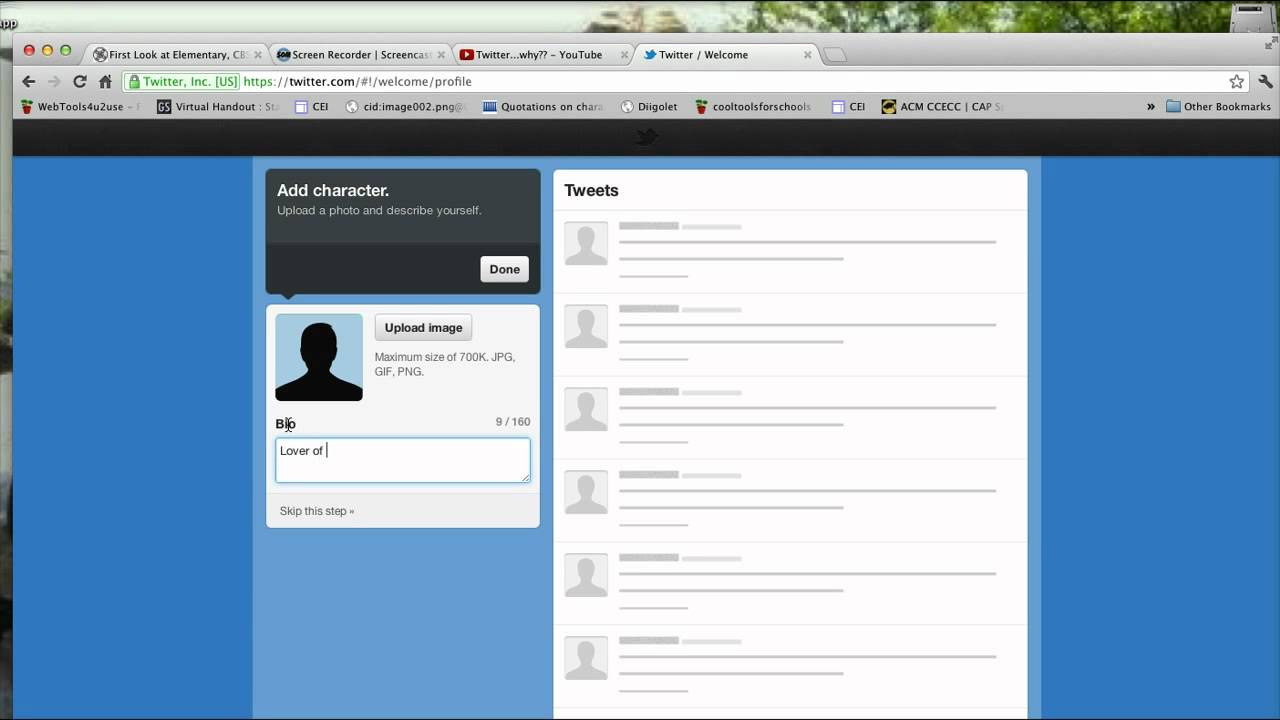Close the Screen Recorder tab

tap(442, 55)
